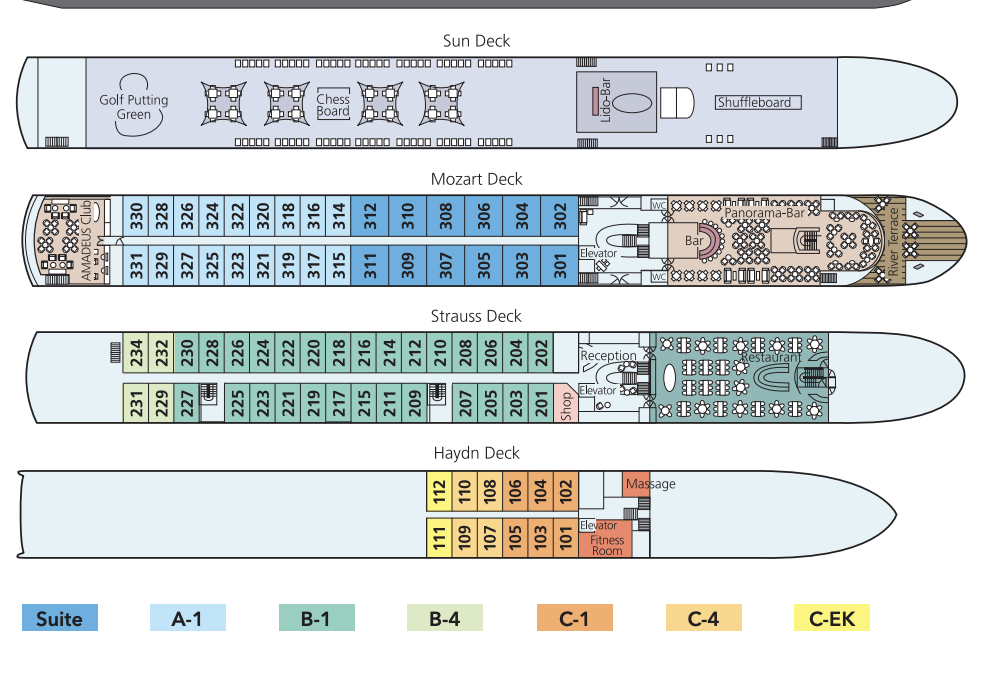
Task: Choose cabin 110 on Haydn Deck
Action: click(x=465, y=491)
